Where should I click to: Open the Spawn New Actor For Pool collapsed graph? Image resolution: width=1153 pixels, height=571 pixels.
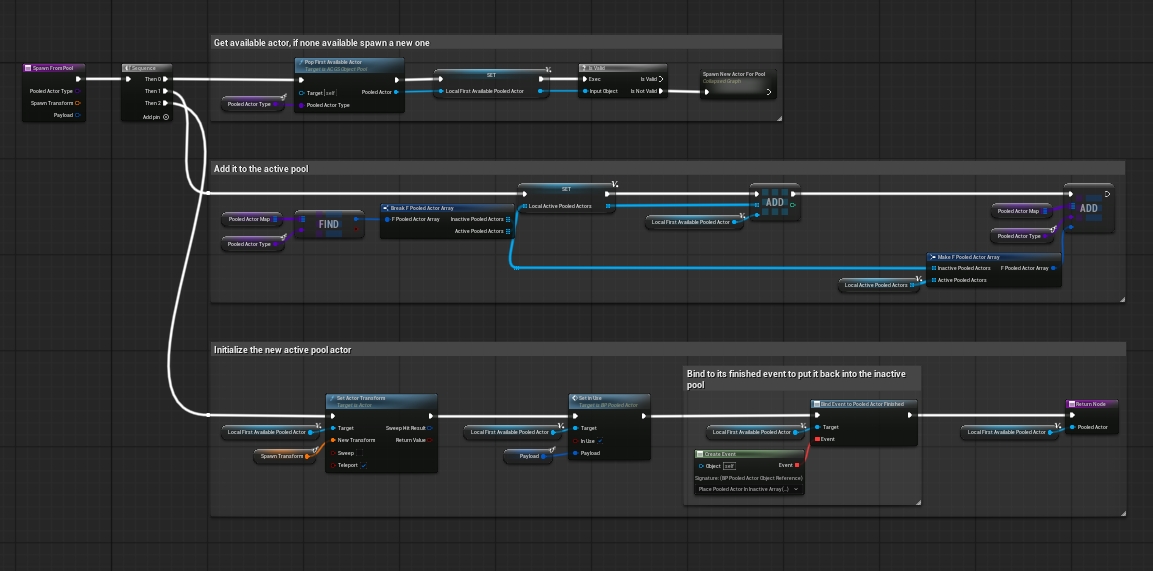coord(736,79)
